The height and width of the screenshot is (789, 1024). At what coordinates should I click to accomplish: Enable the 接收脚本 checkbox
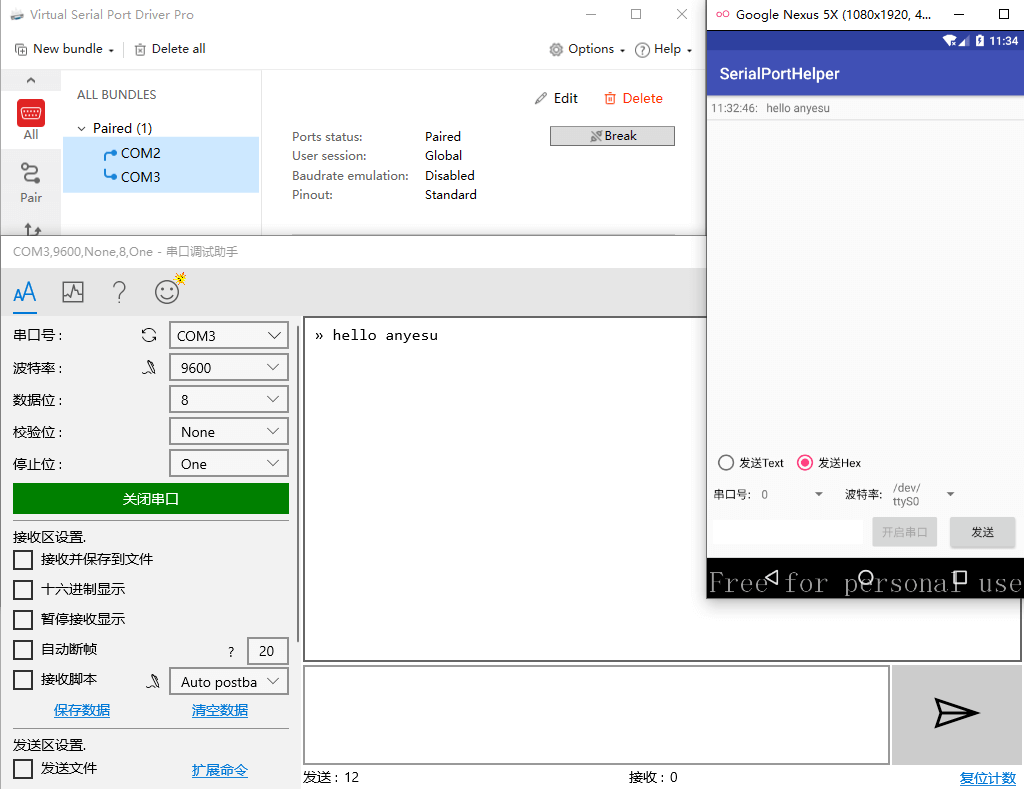coord(23,680)
